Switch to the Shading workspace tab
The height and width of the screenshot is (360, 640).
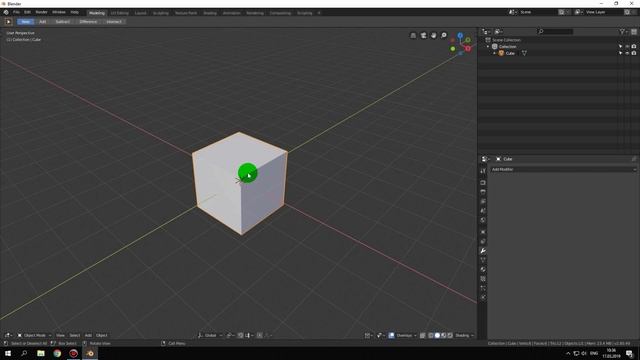[210, 13]
